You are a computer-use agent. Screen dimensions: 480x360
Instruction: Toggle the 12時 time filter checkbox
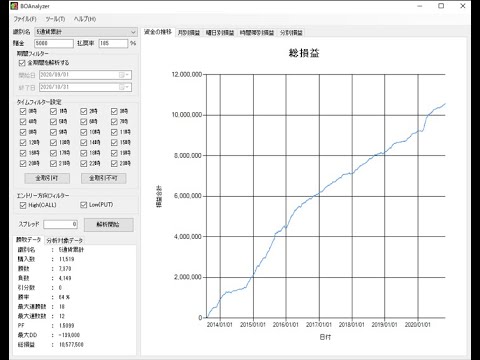[23, 143]
